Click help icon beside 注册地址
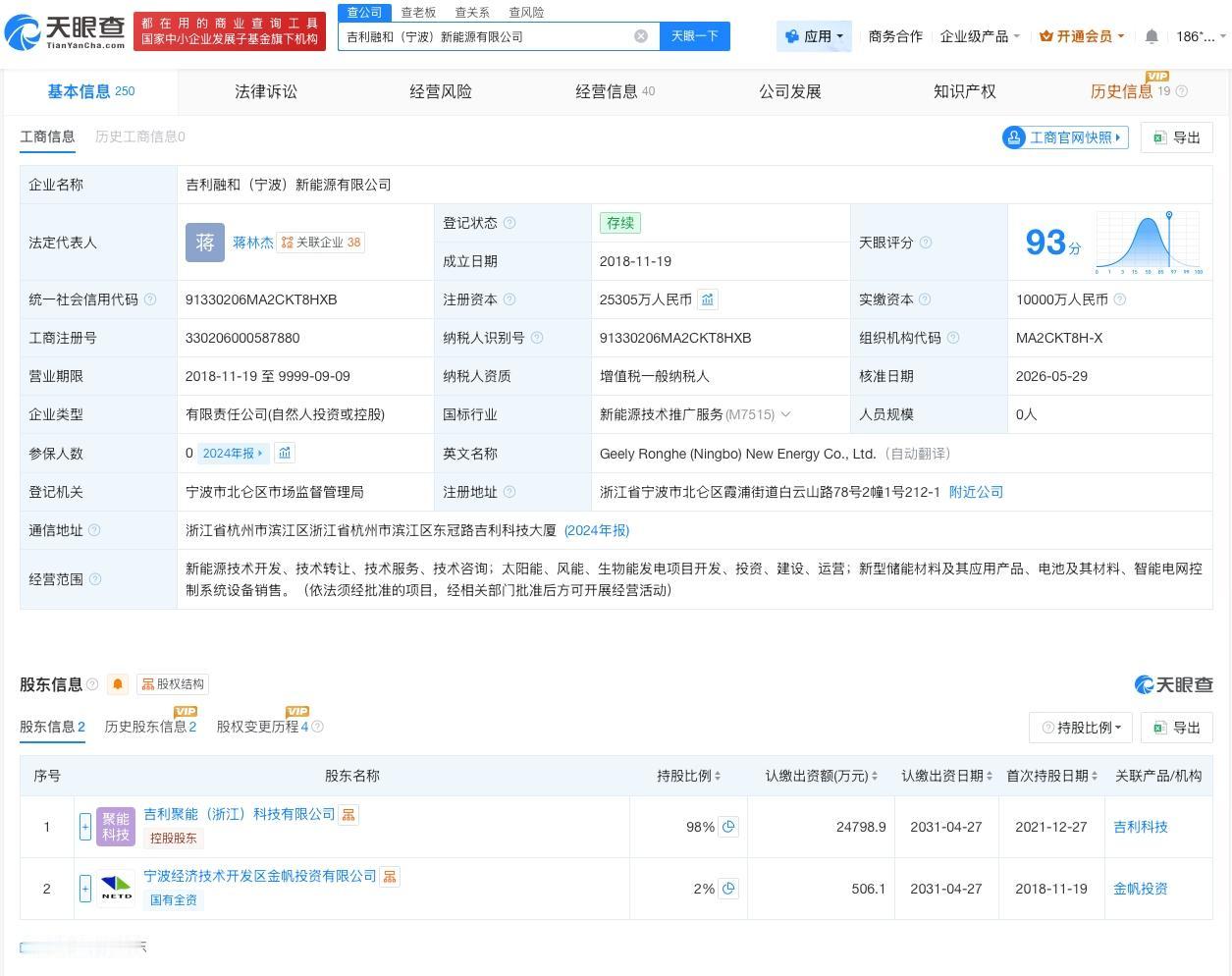The height and width of the screenshot is (976, 1232). [509, 492]
